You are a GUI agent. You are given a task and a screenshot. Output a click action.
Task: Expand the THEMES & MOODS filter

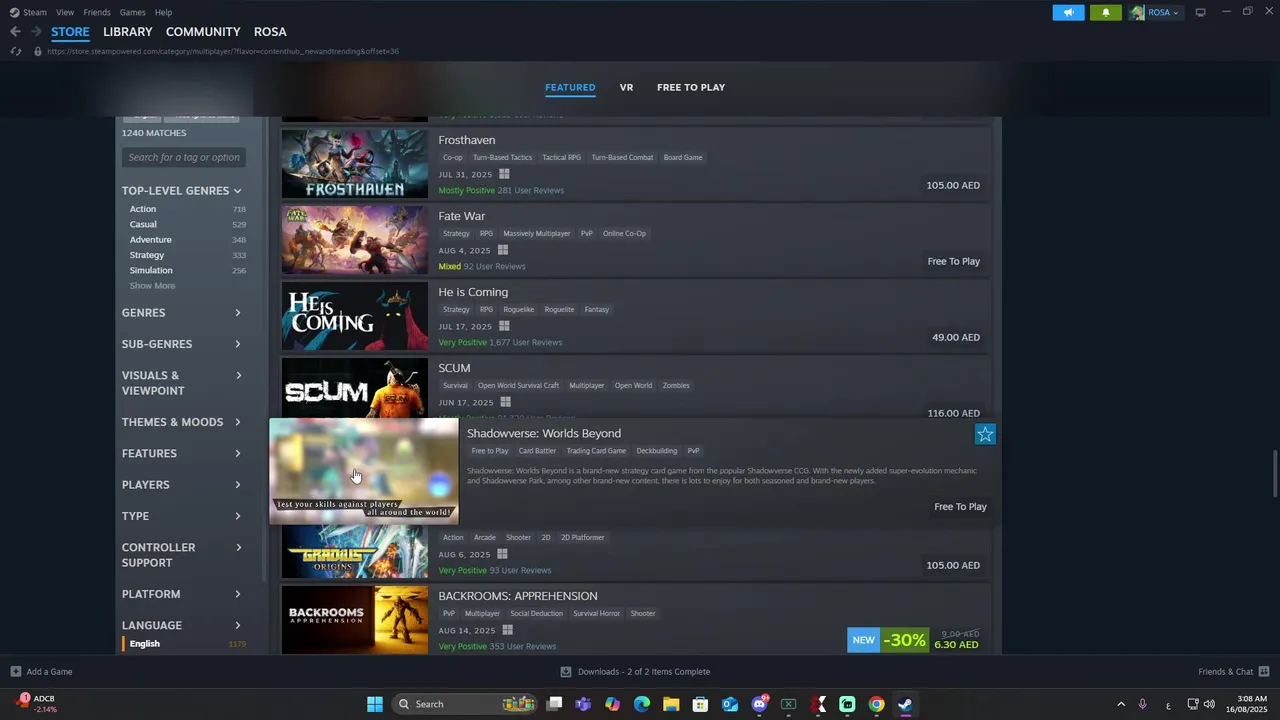tap(182, 422)
